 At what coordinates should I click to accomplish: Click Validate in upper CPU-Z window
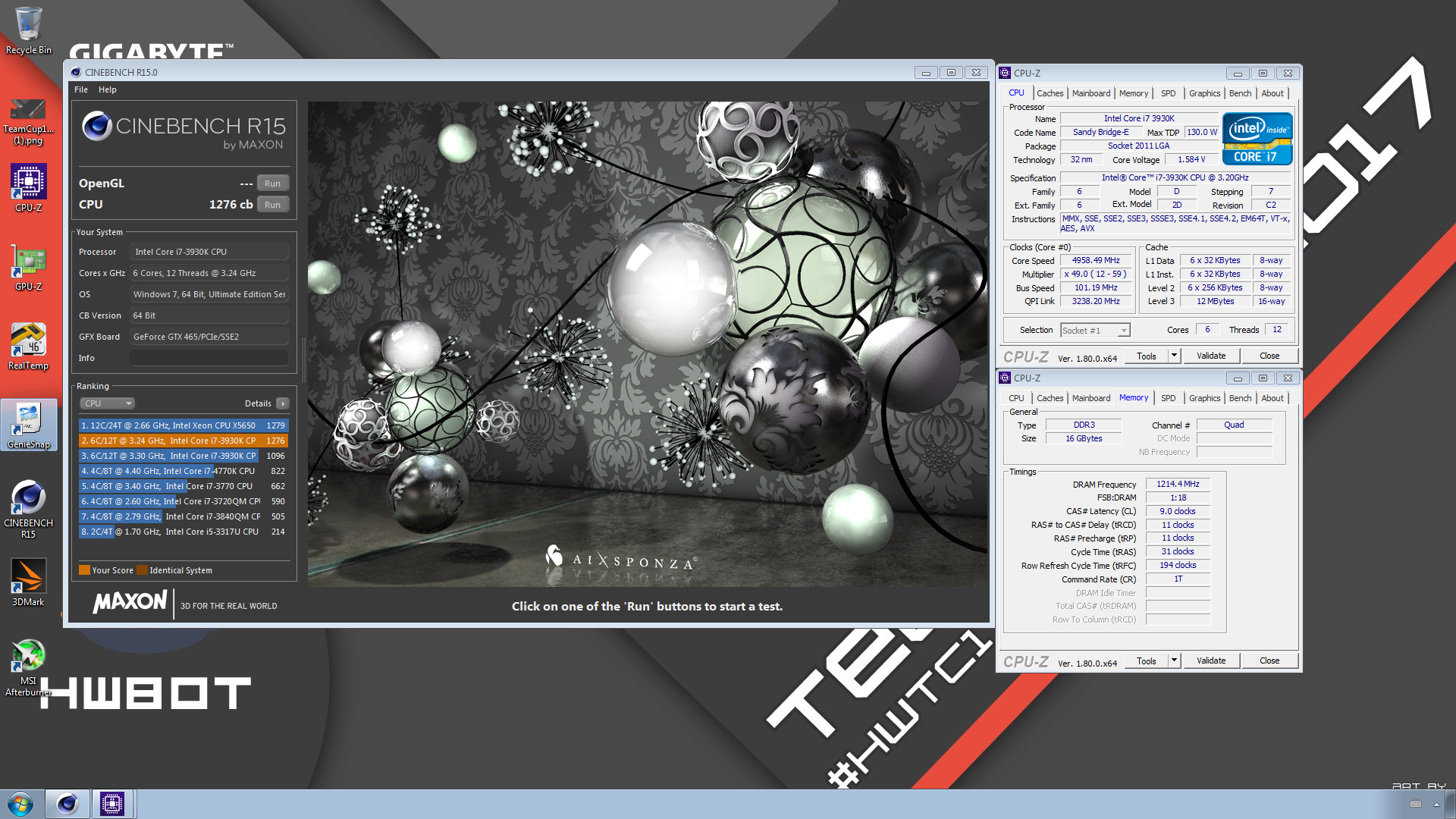(1211, 356)
